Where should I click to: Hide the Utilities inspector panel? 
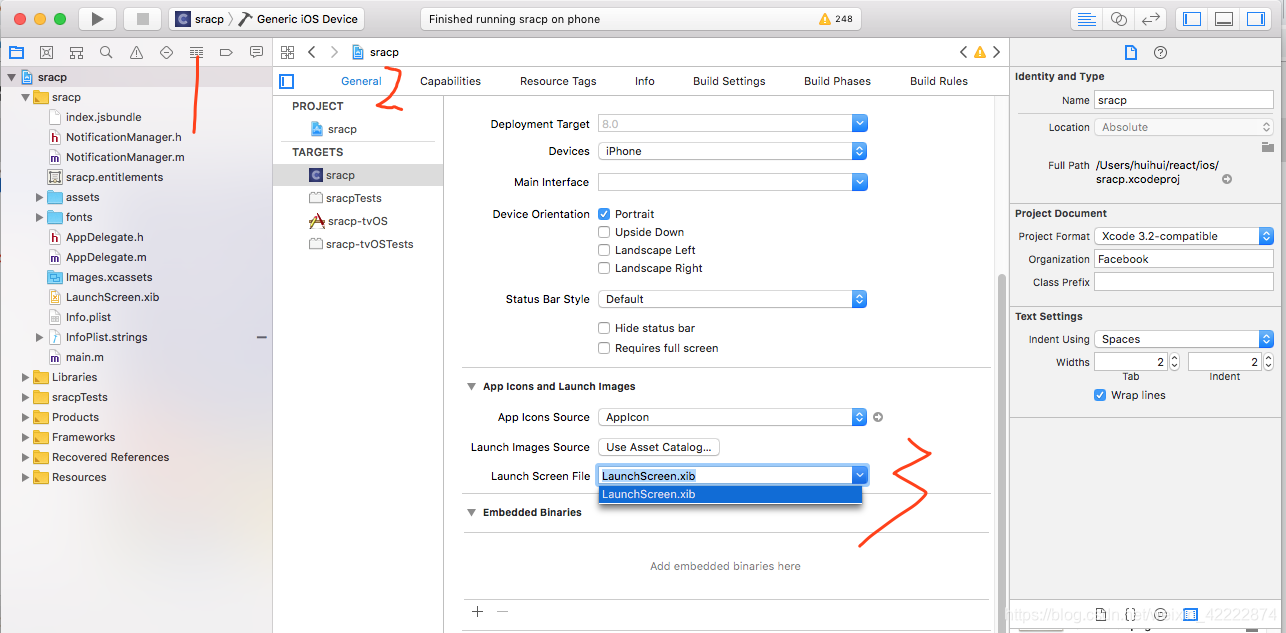pos(1256,19)
